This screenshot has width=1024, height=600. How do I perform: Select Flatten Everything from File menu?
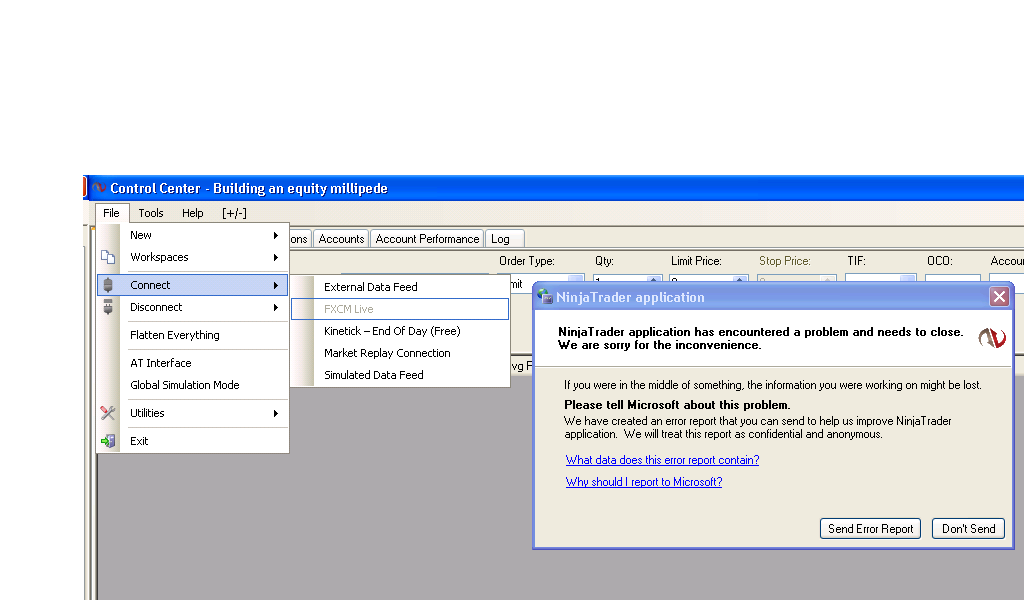193,335
